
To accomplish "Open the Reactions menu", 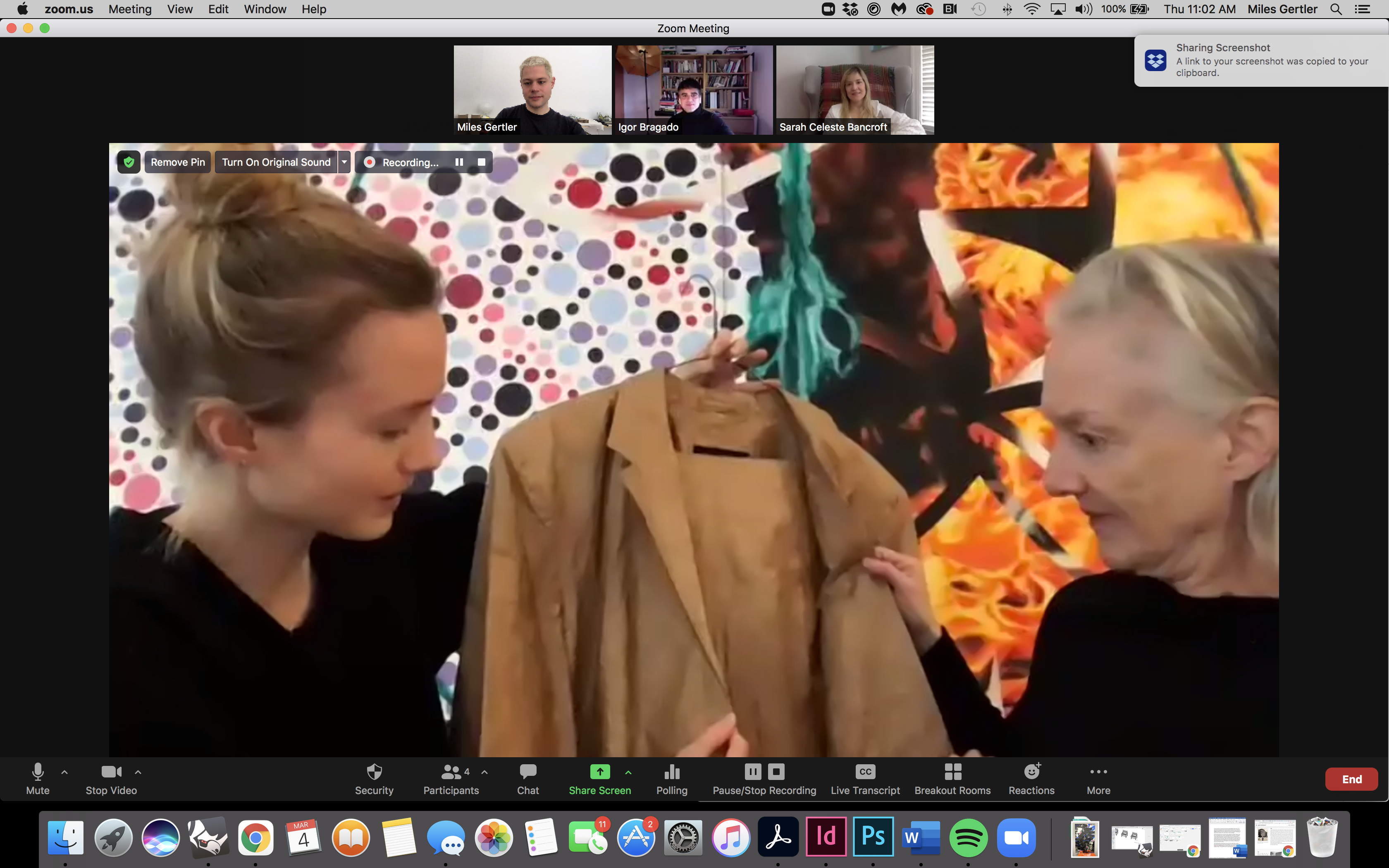I will [x=1031, y=778].
